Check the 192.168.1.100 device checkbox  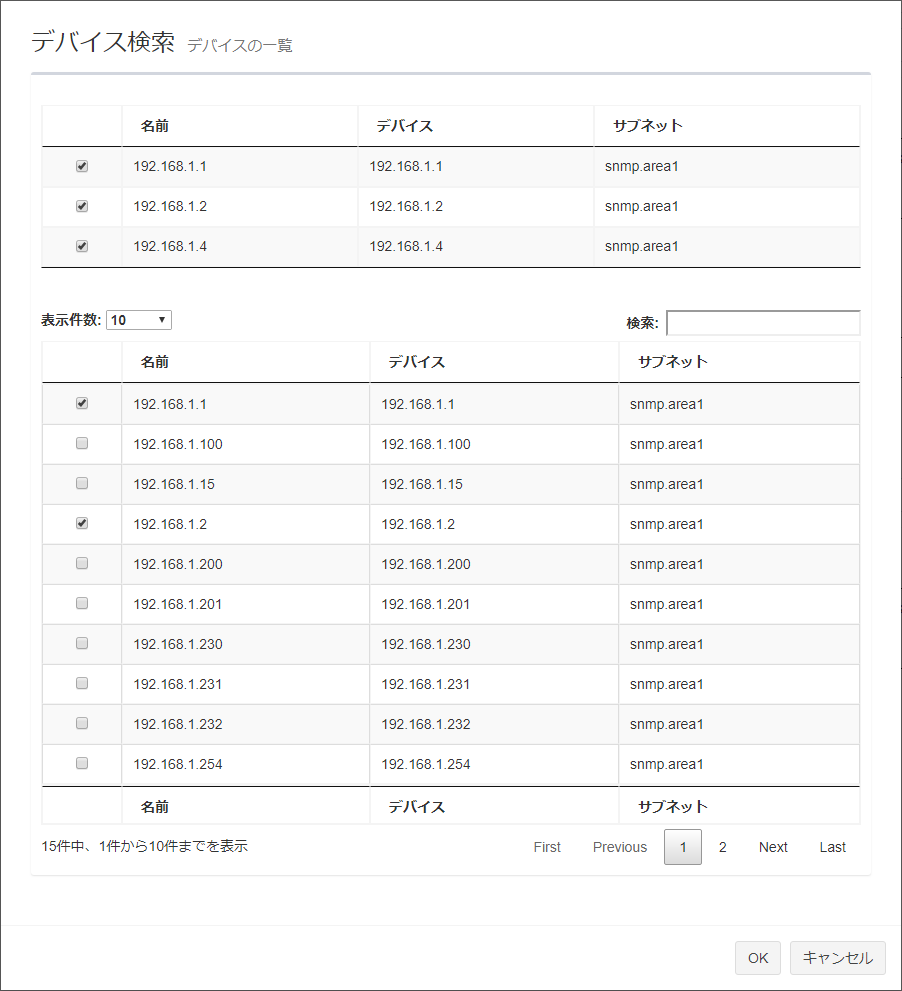pos(82,443)
